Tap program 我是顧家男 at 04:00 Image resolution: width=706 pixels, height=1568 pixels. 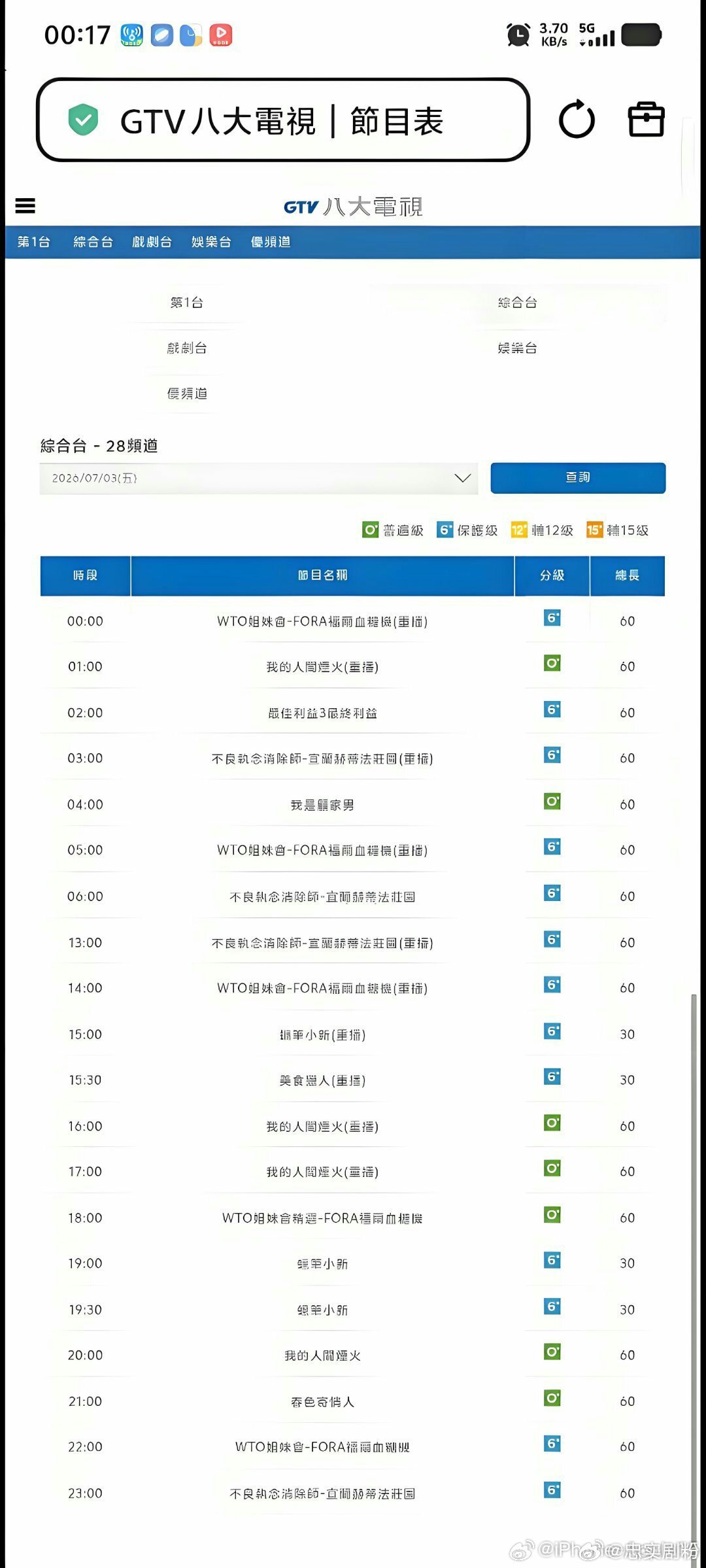[322, 805]
